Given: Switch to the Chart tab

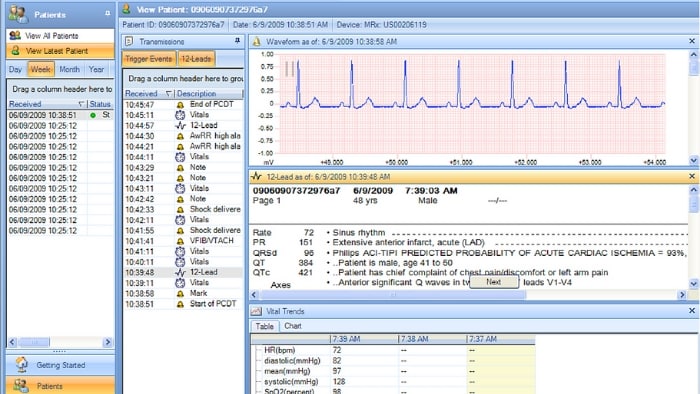Looking at the screenshot, I should pos(293,326).
